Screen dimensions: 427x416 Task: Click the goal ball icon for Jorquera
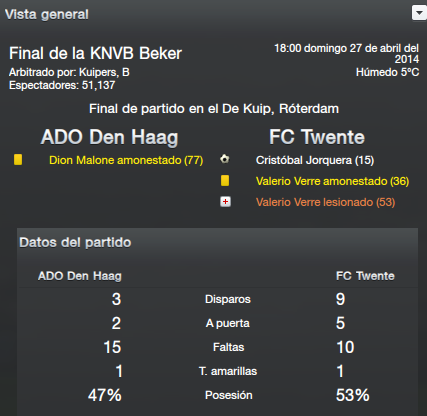(x=225, y=159)
